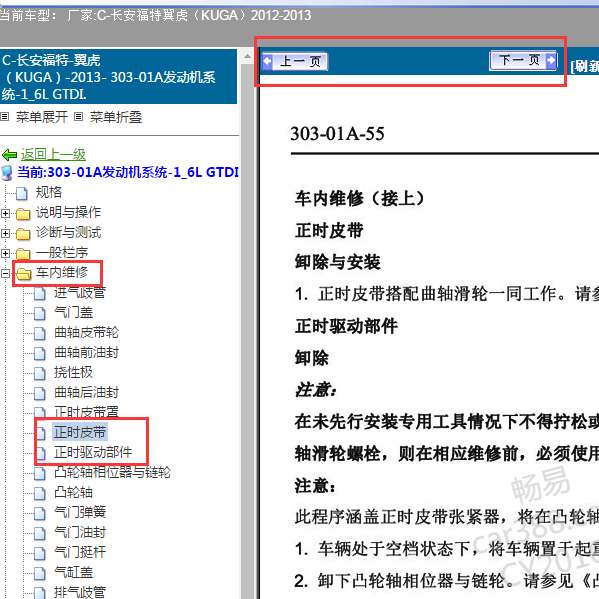Select 说明与操作 tree label
599x599 pixels.
[68, 212]
